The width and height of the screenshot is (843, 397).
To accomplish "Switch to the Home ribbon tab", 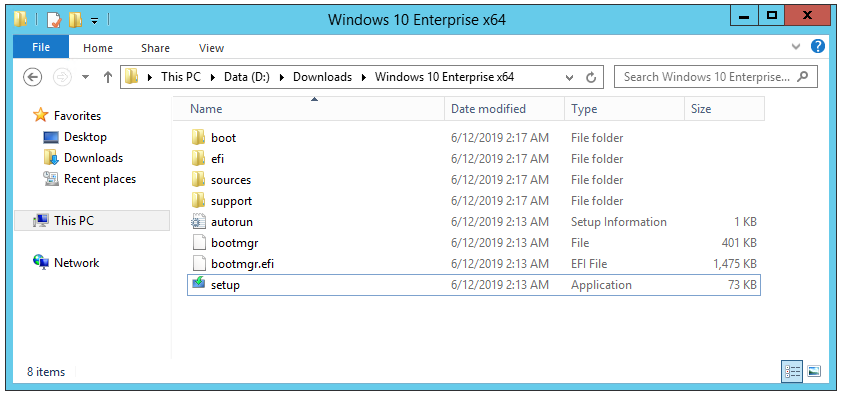I will [x=98, y=48].
